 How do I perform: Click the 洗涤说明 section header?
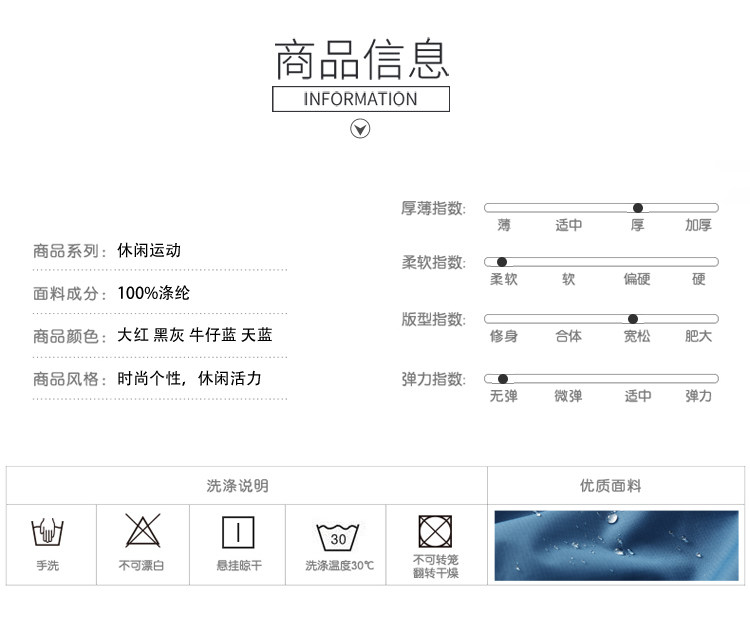237,486
